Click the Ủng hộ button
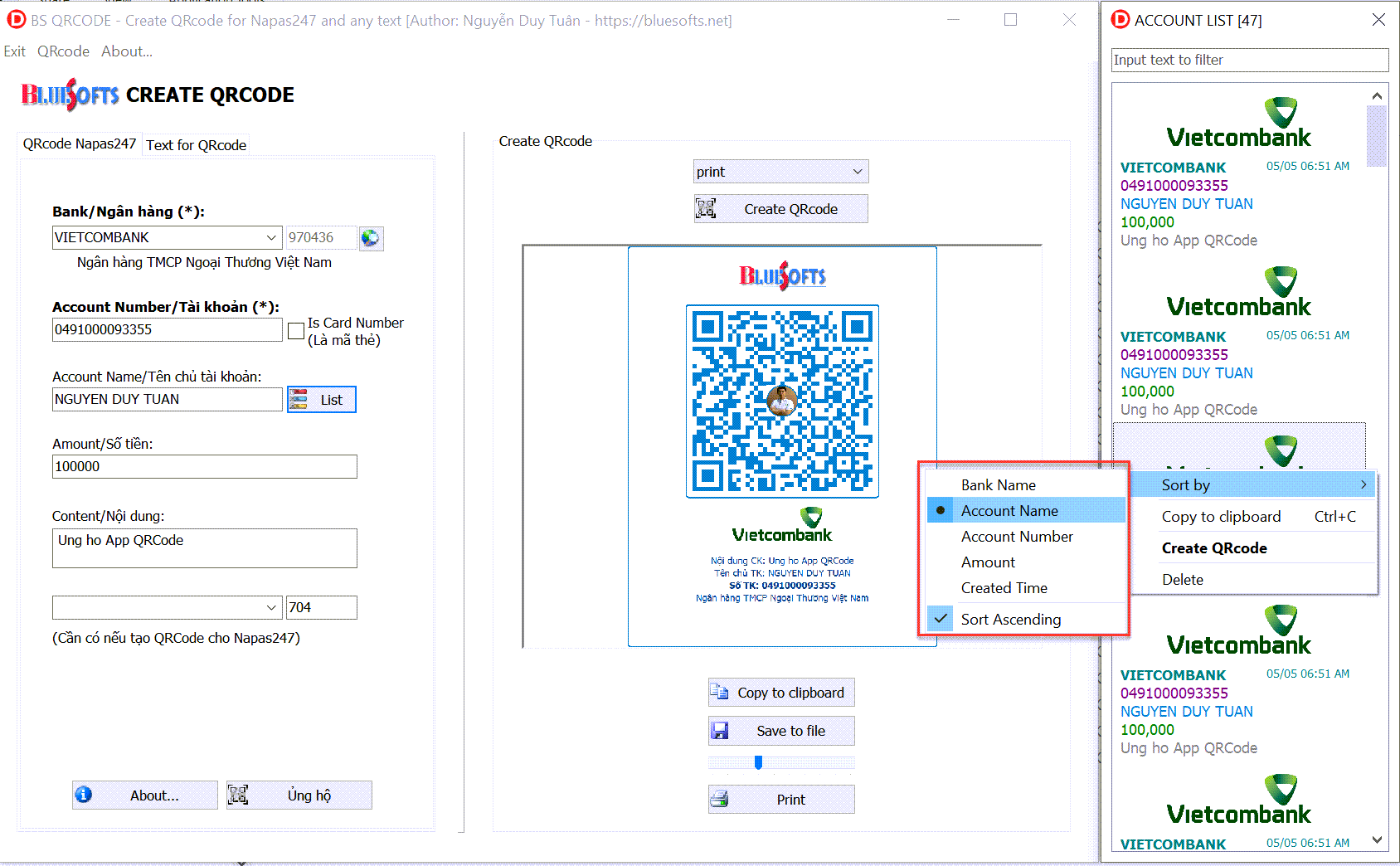The height and width of the screenshot is (866, 1400). (x=299, y=795)
